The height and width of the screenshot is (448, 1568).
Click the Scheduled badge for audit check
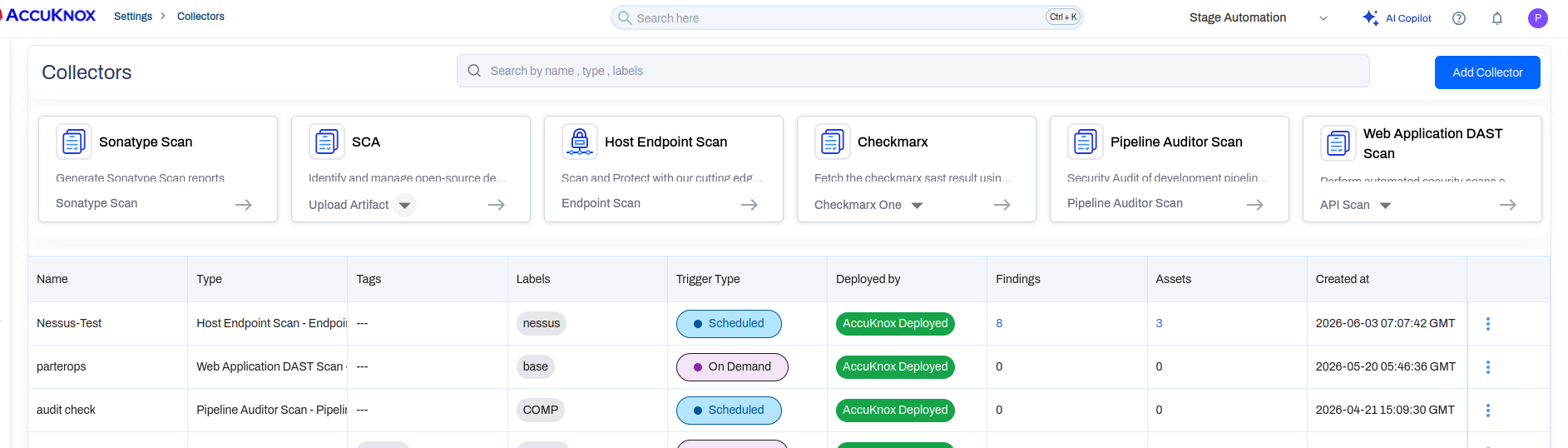729,411
